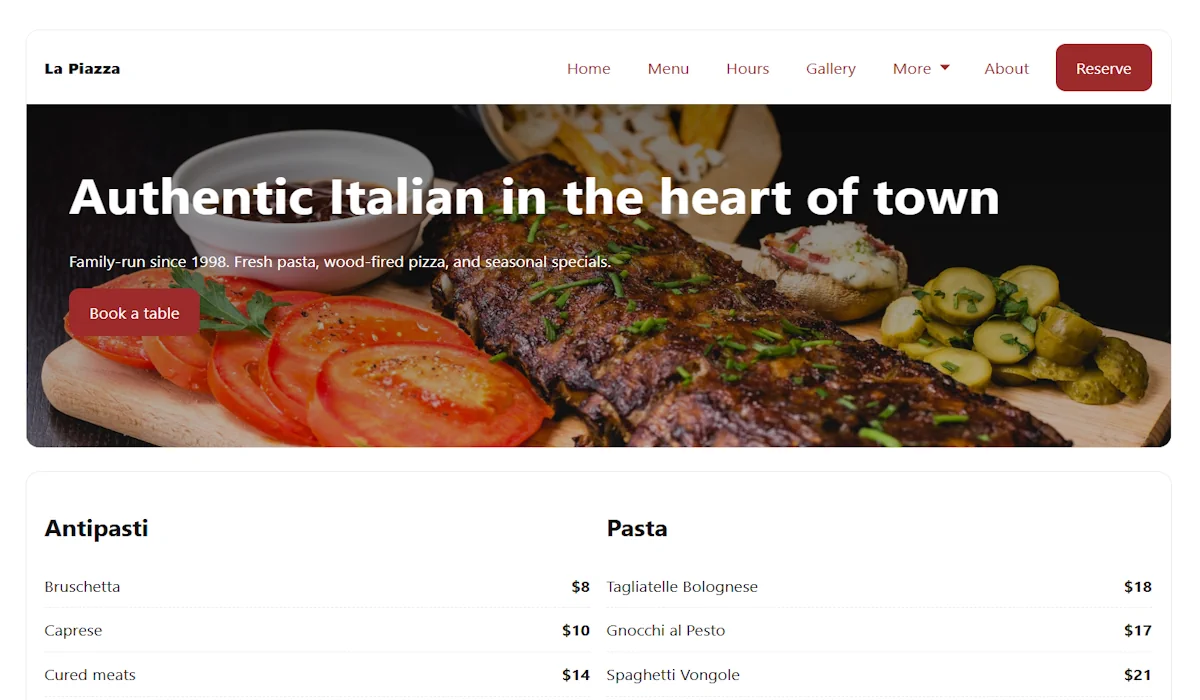Click the La Piazza logo text
This screenshot has width=1200, height=700.
82,68
